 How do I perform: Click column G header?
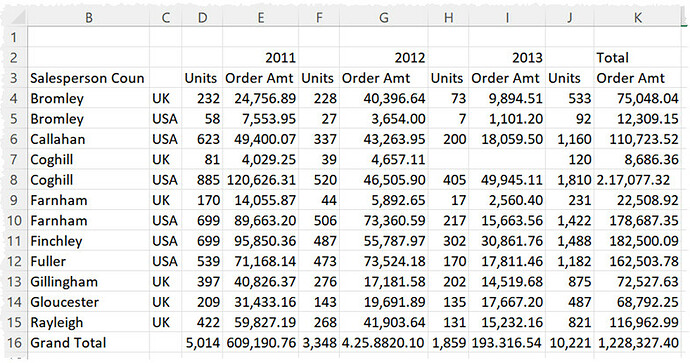pos(384,18)
